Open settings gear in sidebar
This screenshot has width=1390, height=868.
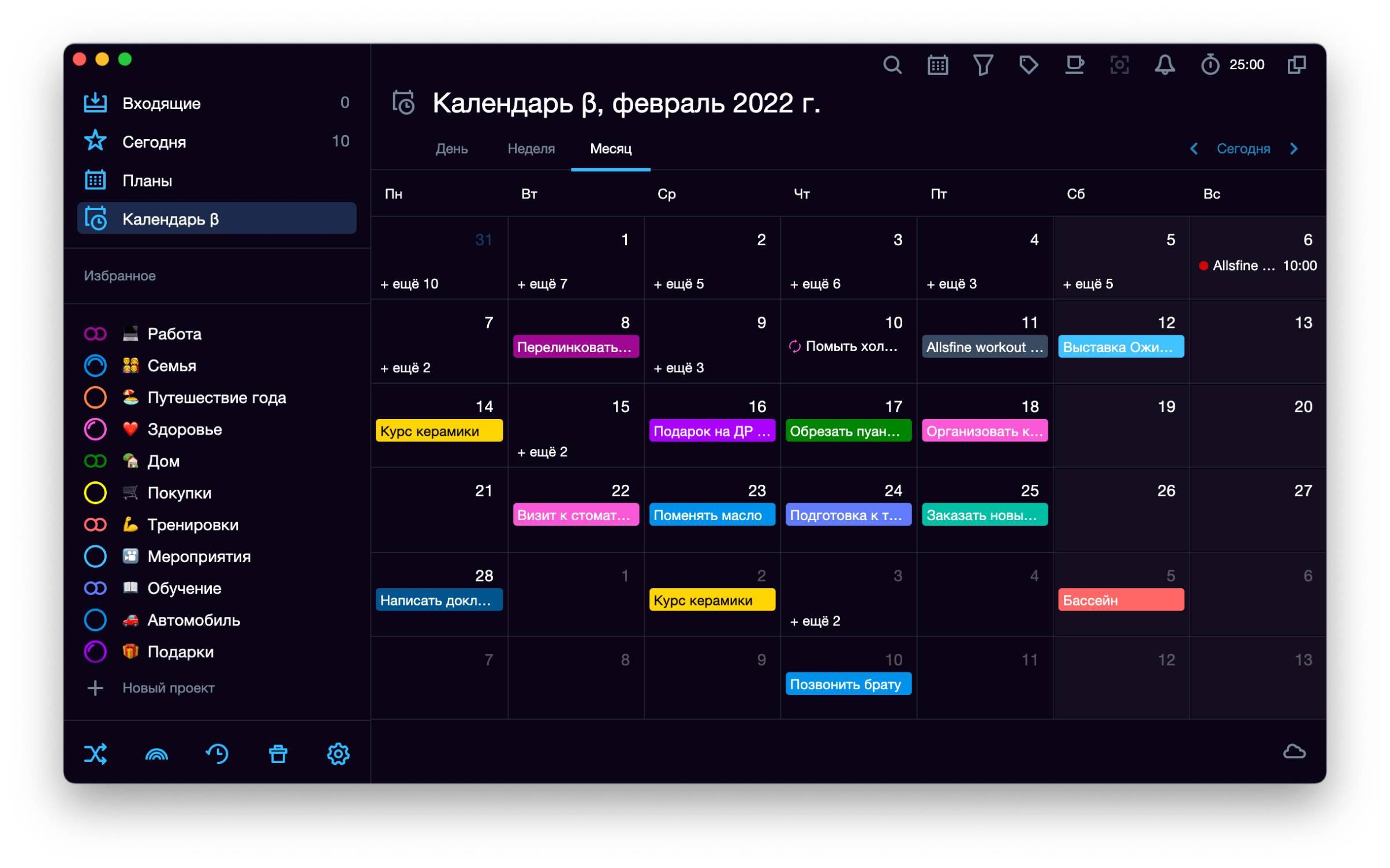(x=338, y=754)
